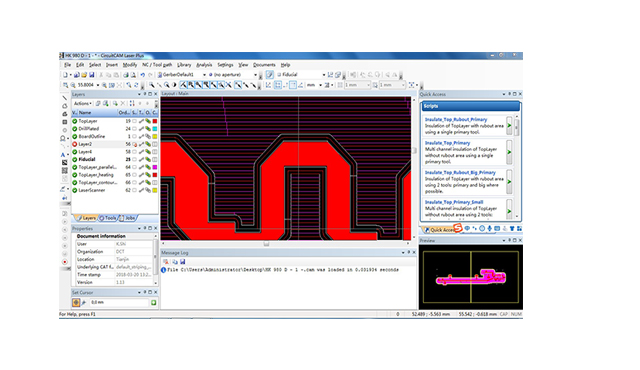This screenshot has width=640, height=370.
Task: Click the Insulate_Top_Rubout_Primary run arrow
Action: tap(509, 126)
